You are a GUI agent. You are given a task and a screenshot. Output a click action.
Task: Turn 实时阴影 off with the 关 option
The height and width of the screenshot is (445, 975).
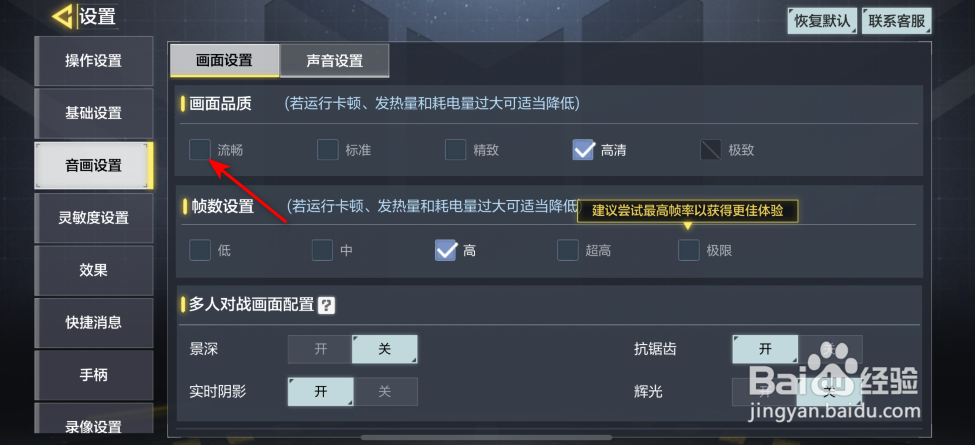385,392
